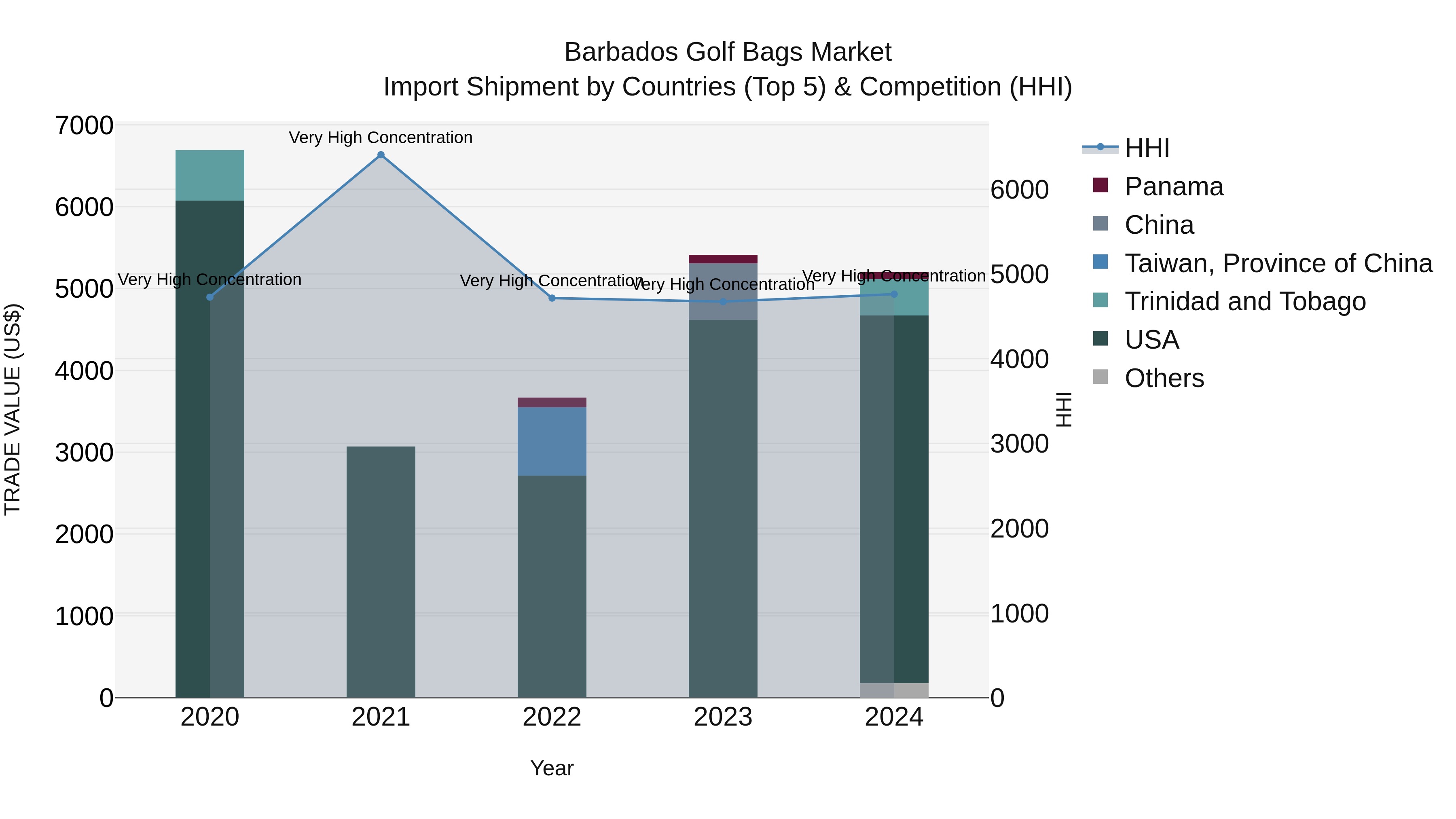1456x819 pixels.
Task: Click the 3000 left axis tick label
Action: (x=84, y=453)
